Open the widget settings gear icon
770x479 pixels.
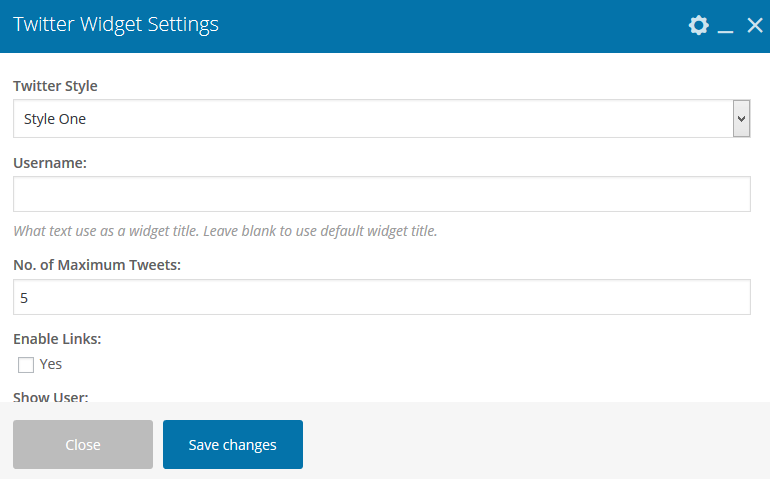coord(699,25)
